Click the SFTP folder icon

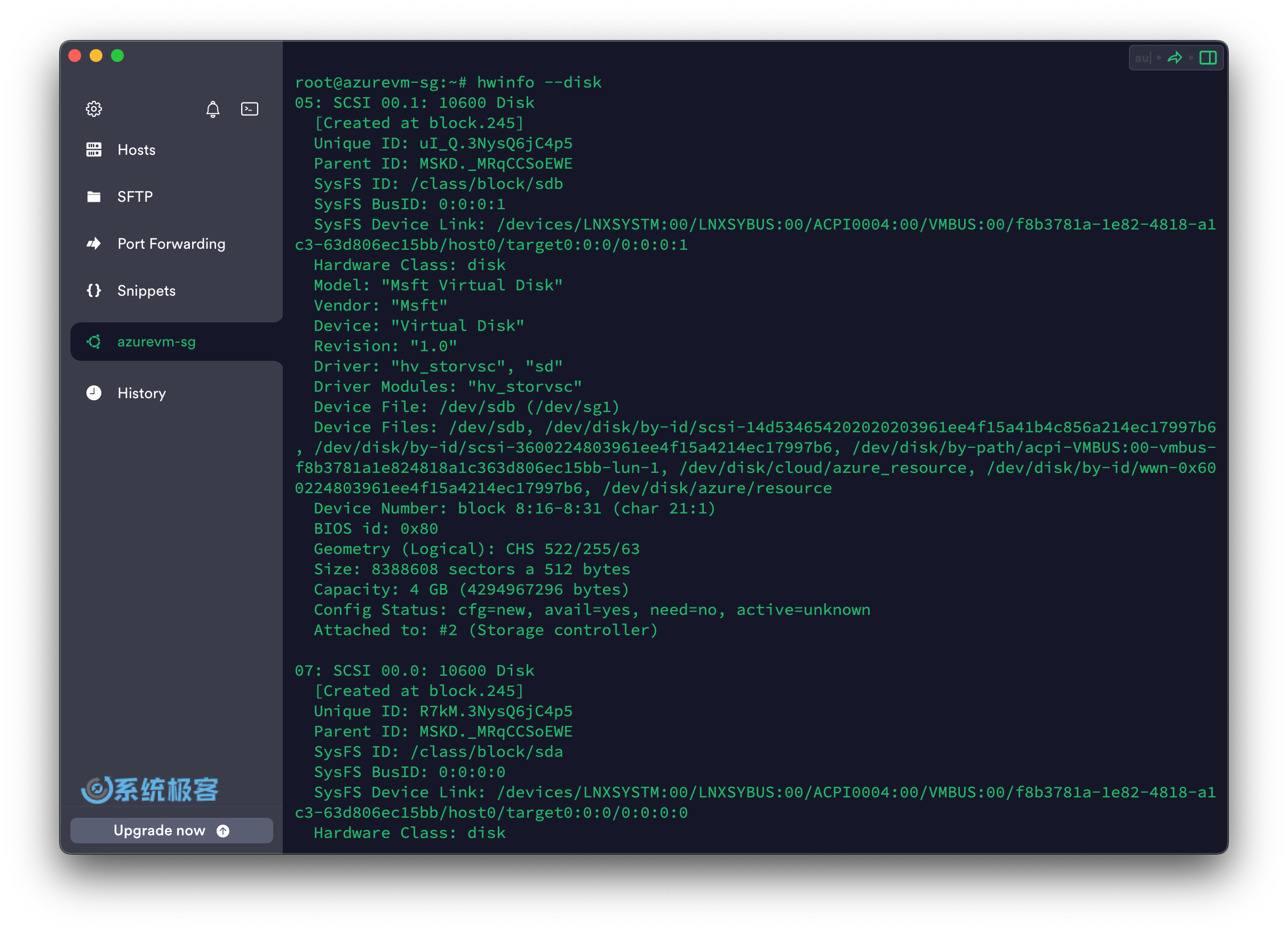point(94,196)
